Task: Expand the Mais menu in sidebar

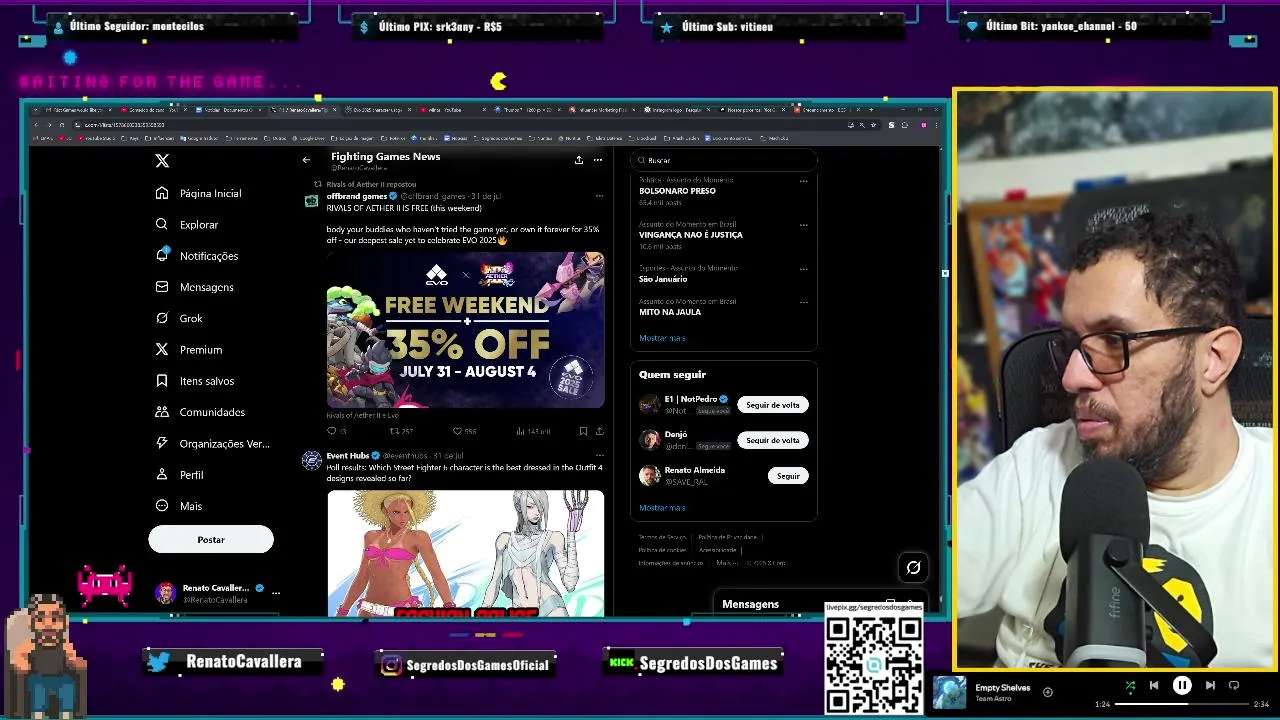Action: [179, 506]
